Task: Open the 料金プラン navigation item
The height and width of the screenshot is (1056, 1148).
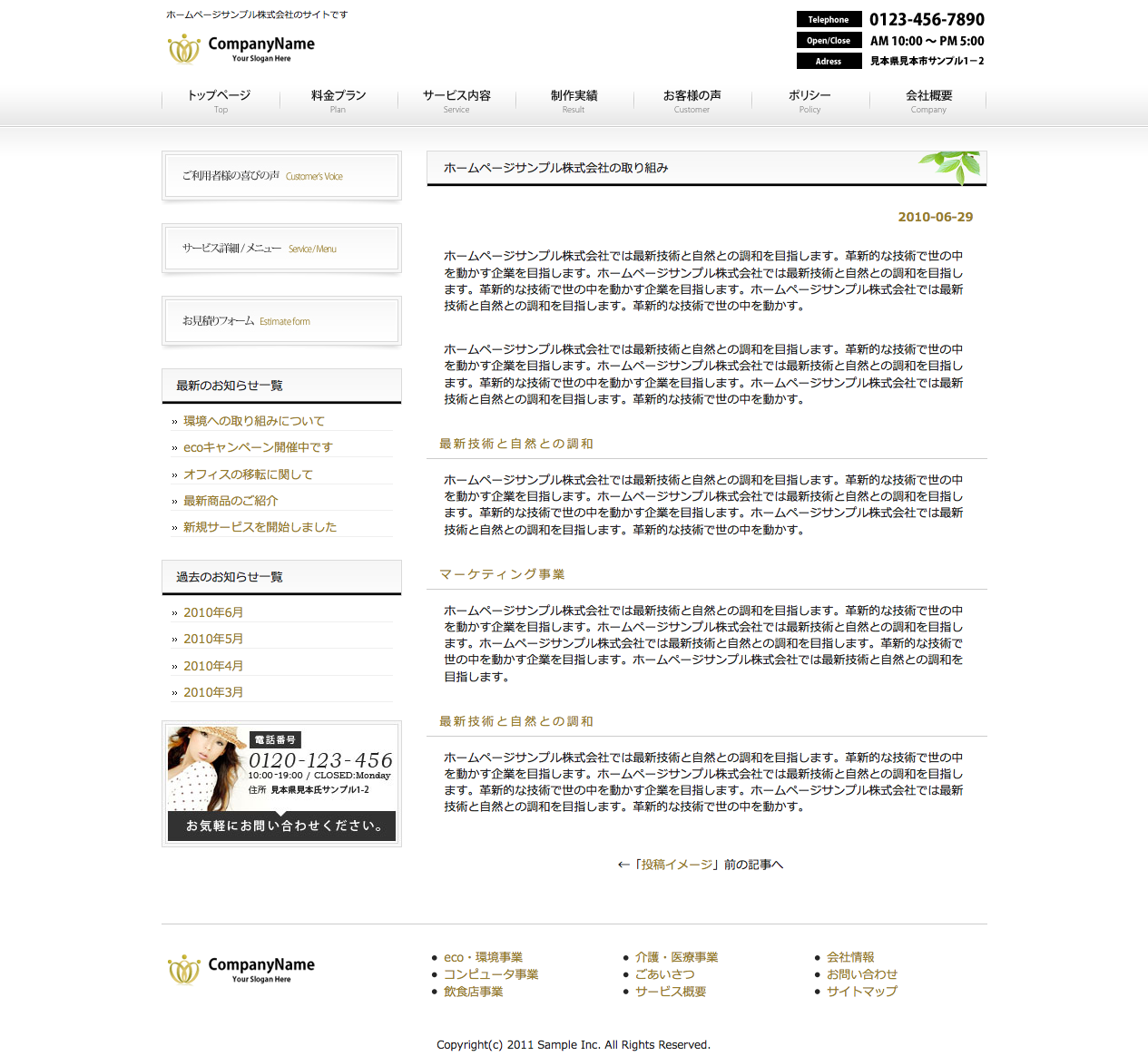Action: click(x=338, y=101)
